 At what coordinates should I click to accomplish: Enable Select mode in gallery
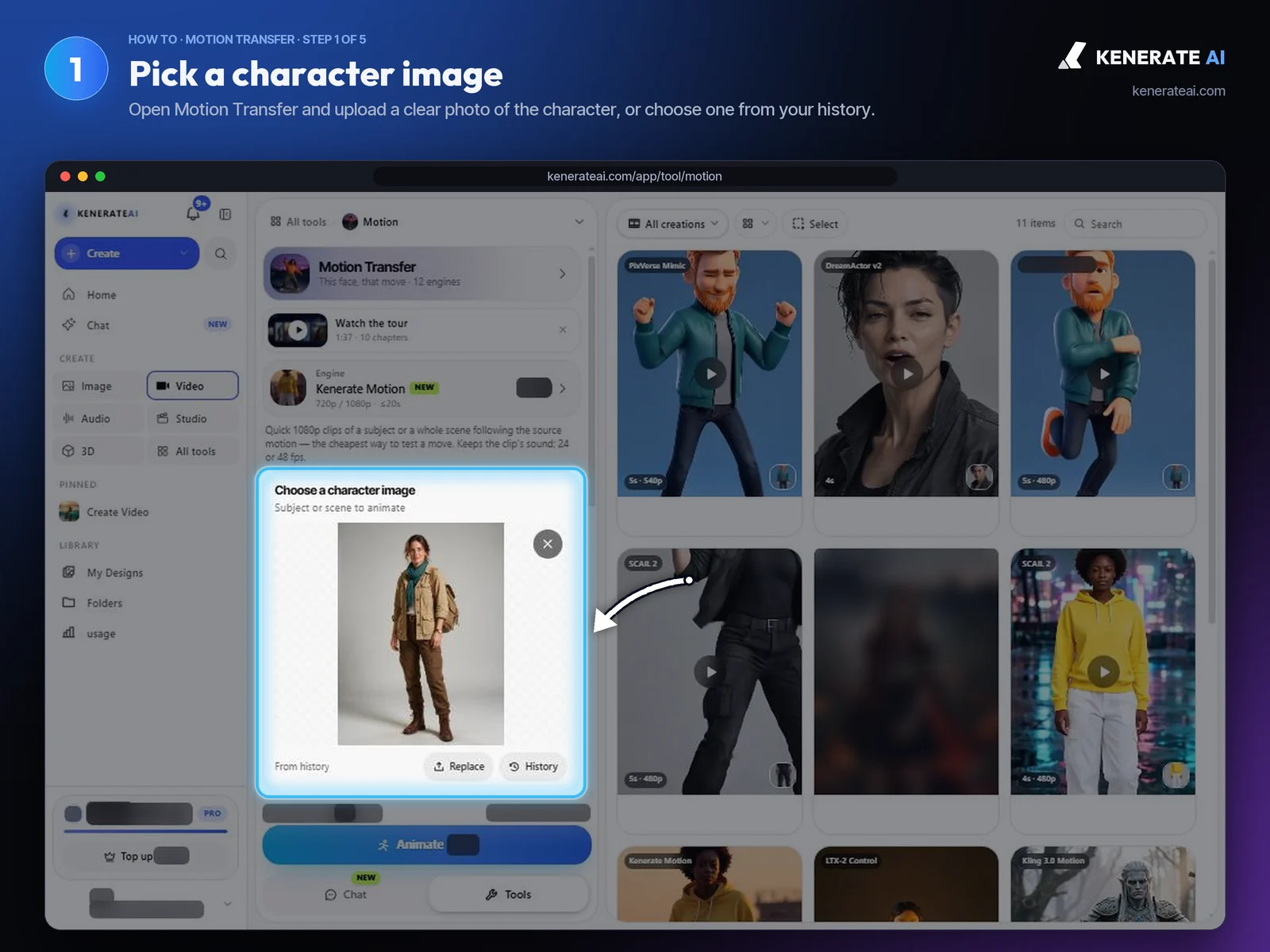pos(815,224)
